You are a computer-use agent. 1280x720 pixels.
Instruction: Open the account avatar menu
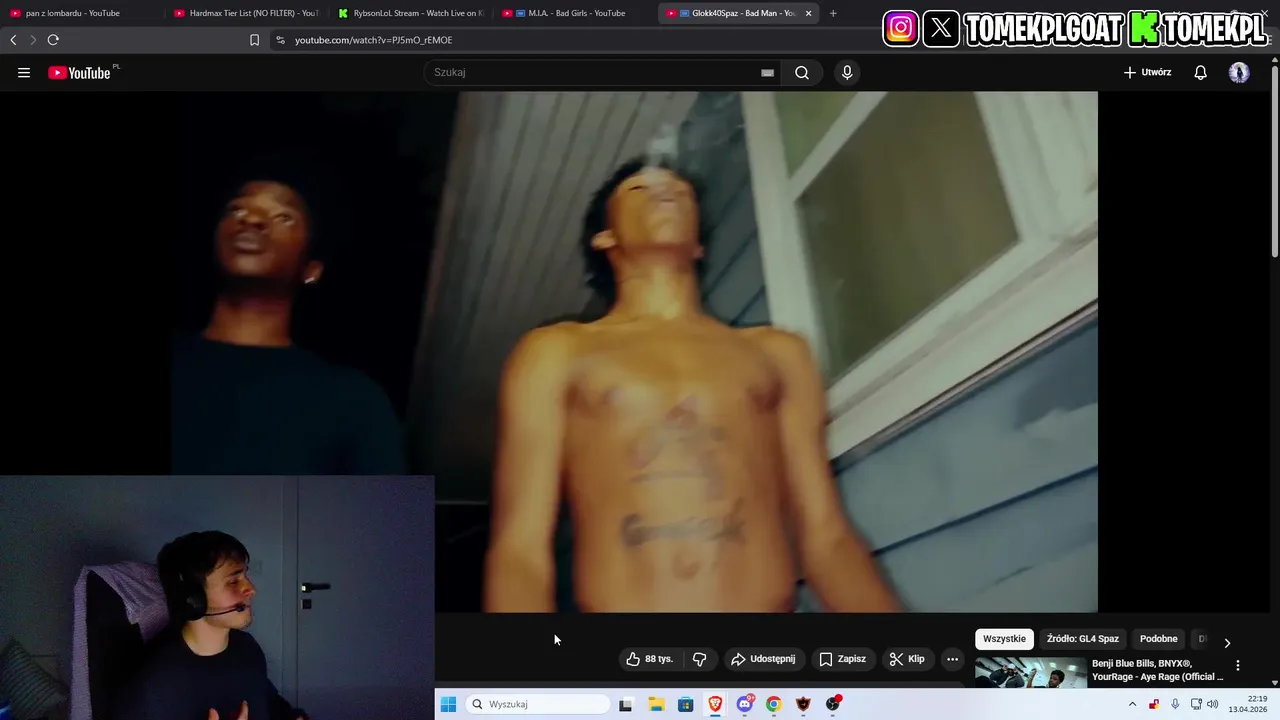[x=1239, y=72]
